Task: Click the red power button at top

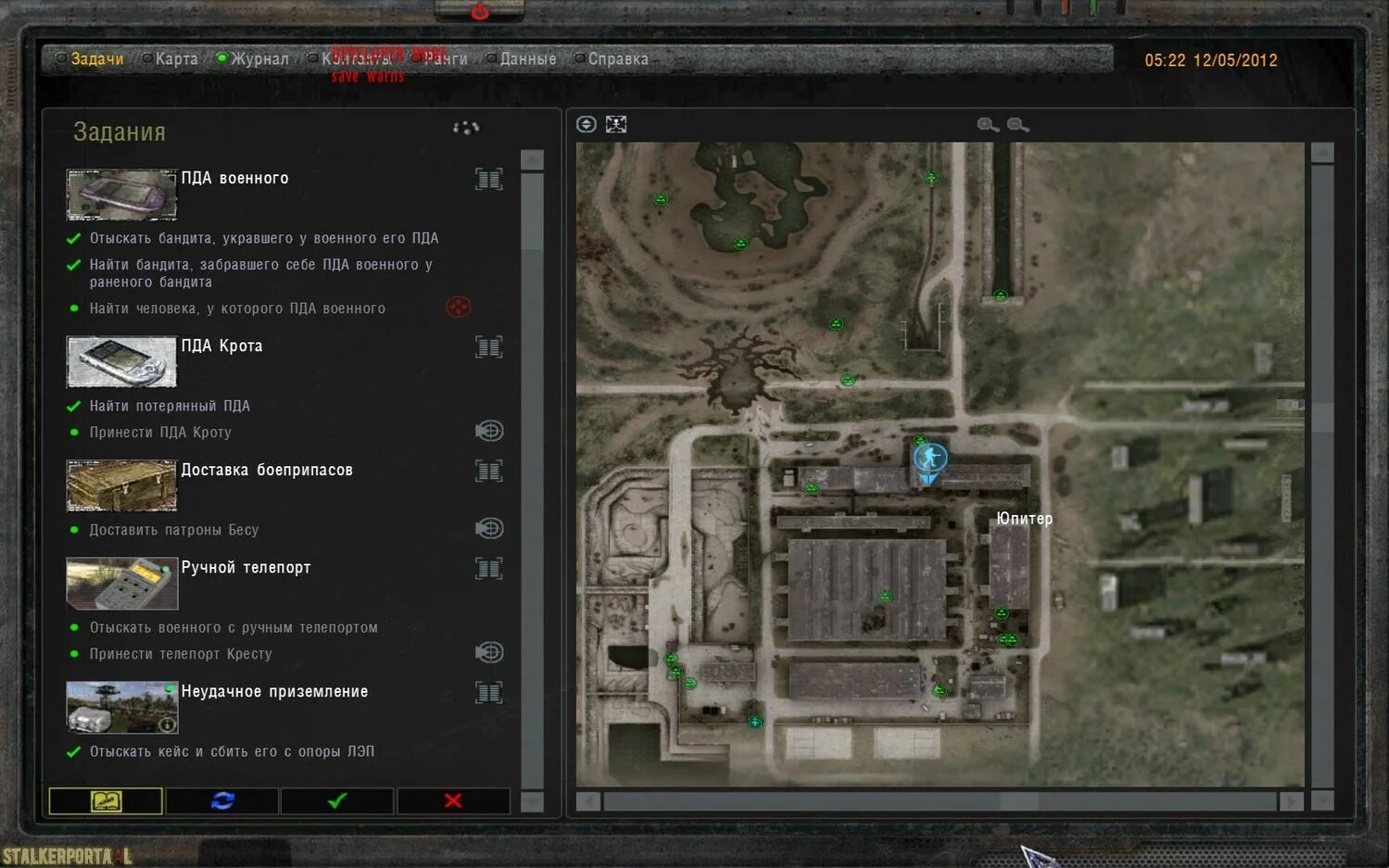Action: [479, 11]
